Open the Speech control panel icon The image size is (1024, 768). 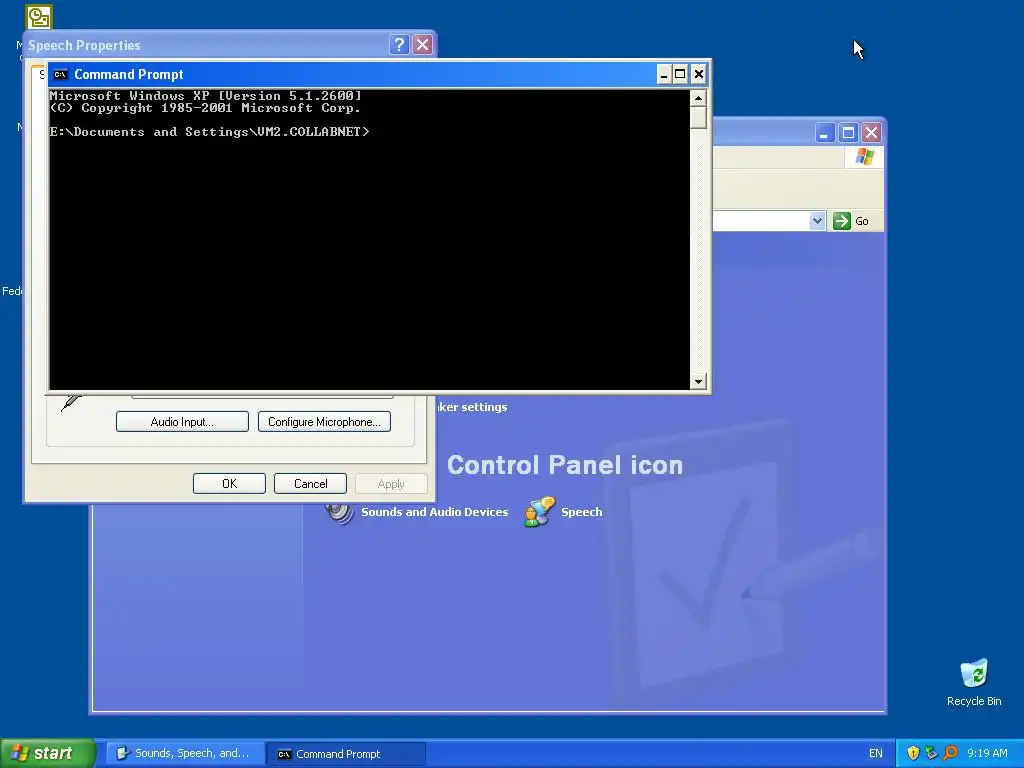click(539, 512)
